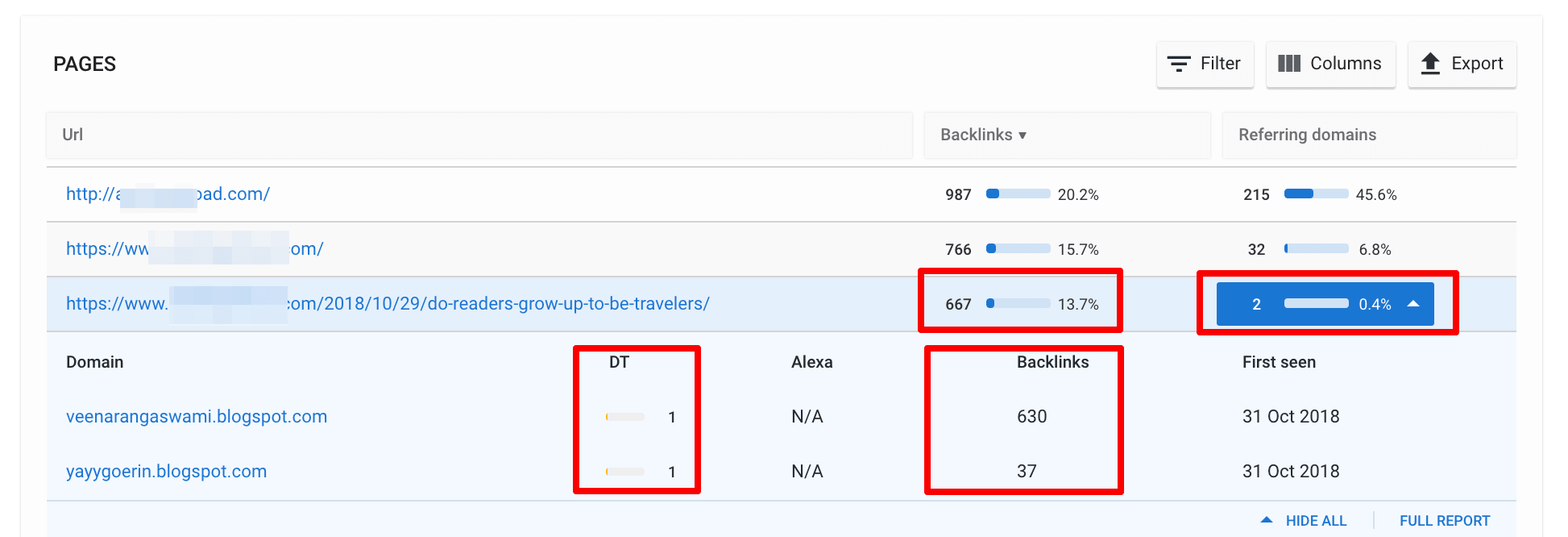Click First seen date for yayygoerin row
The width and height of the screenshot is (1568, 537).
click(1291, 472)
